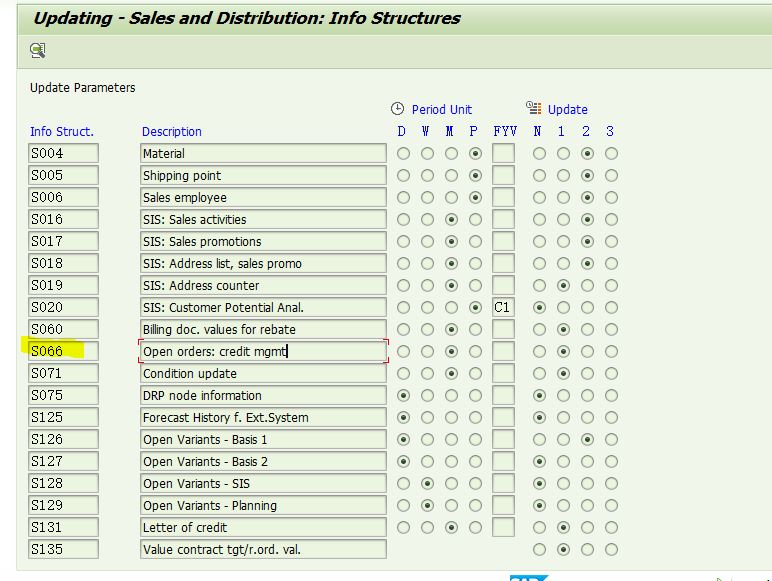The width and height of the screenshot is (772, 581).
Task: Set S131 Letter of credit update to N
Action: 539,528
